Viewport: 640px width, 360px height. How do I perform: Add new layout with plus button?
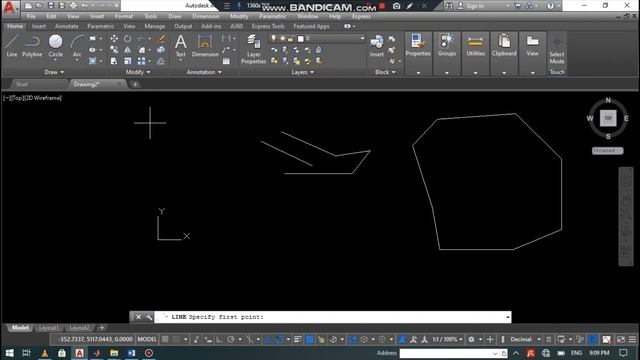pos(102,328)
